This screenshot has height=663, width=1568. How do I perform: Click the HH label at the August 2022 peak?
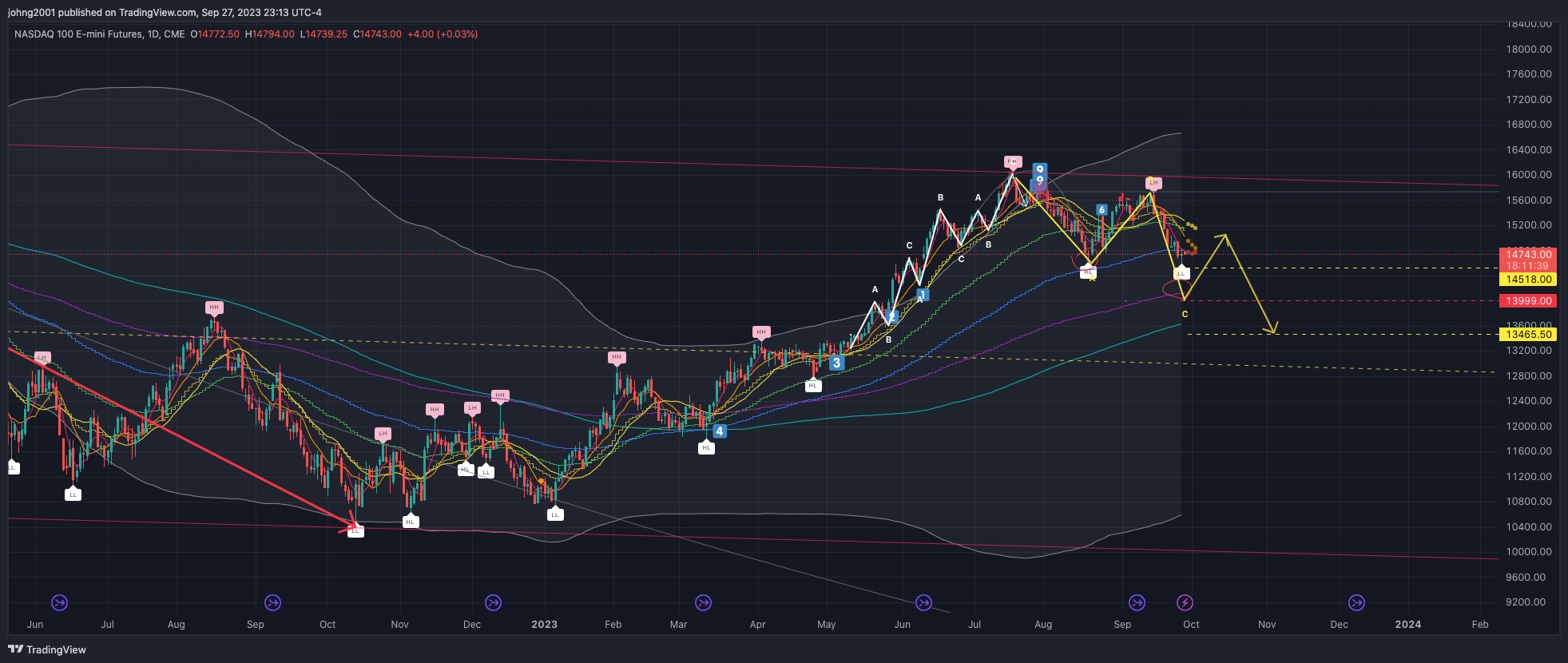(213, 308)
